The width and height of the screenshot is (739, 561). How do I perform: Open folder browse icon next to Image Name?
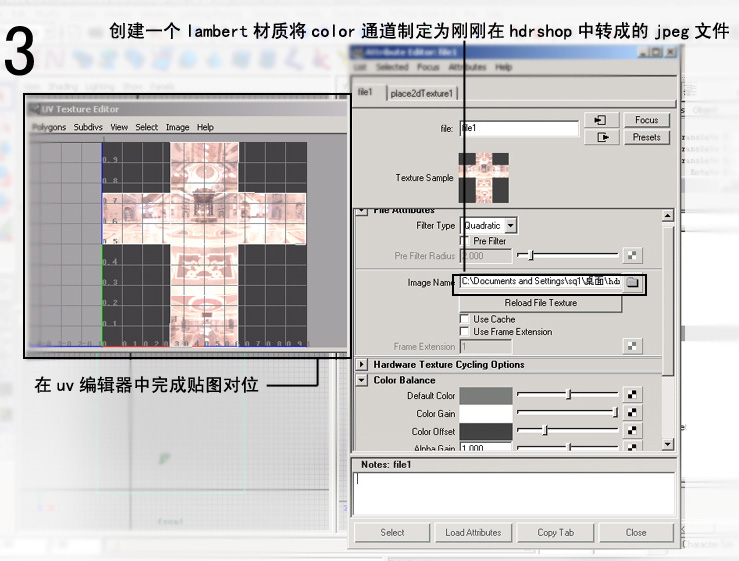point(632,282)
